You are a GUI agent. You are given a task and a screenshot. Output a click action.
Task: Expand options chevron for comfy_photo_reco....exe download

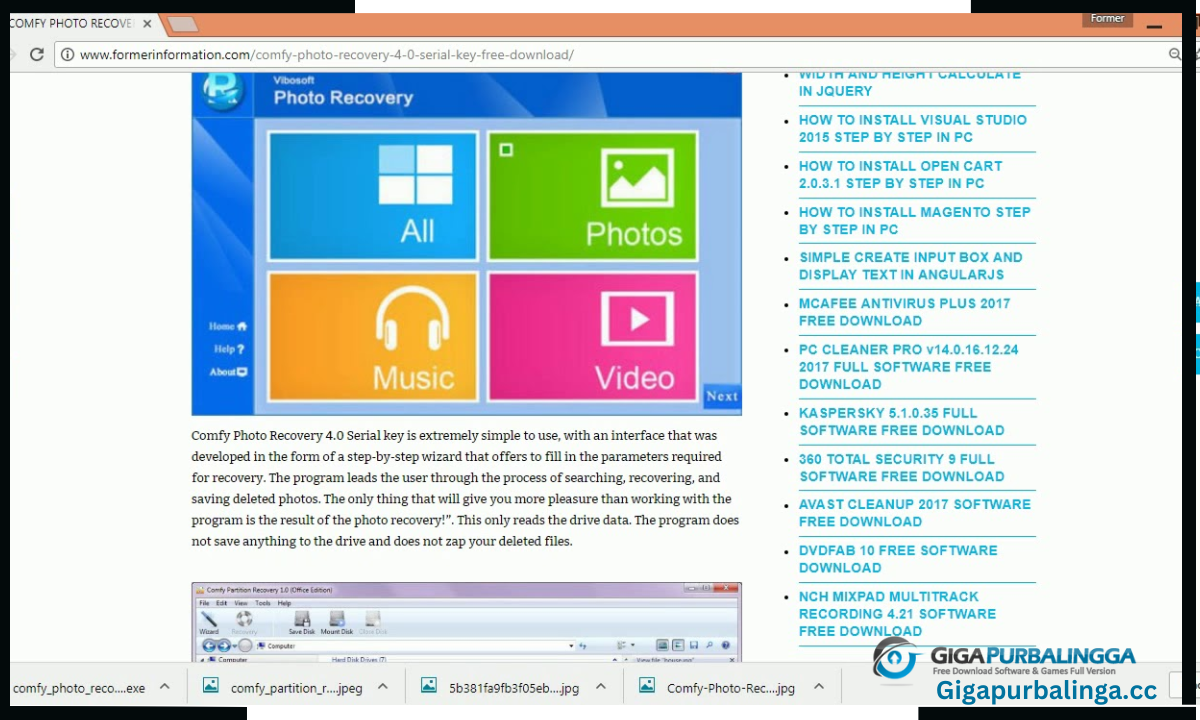pyautogui.click(x=165, y=687)
